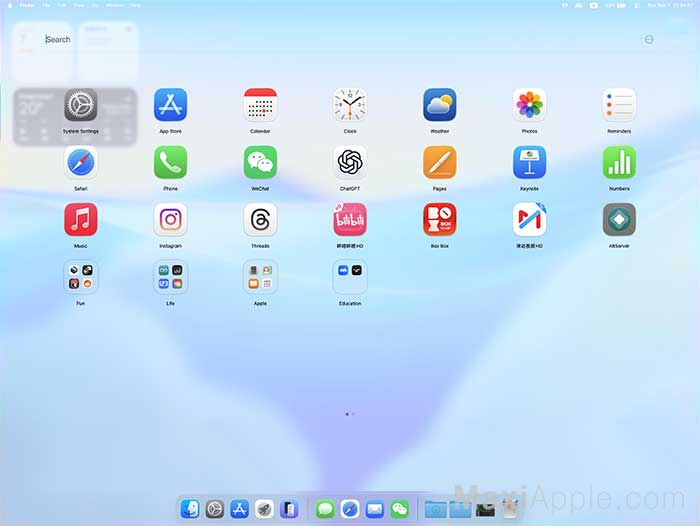700x526 pixels.
Task: Open the Calendar app
Action: (x=260, y=105)
